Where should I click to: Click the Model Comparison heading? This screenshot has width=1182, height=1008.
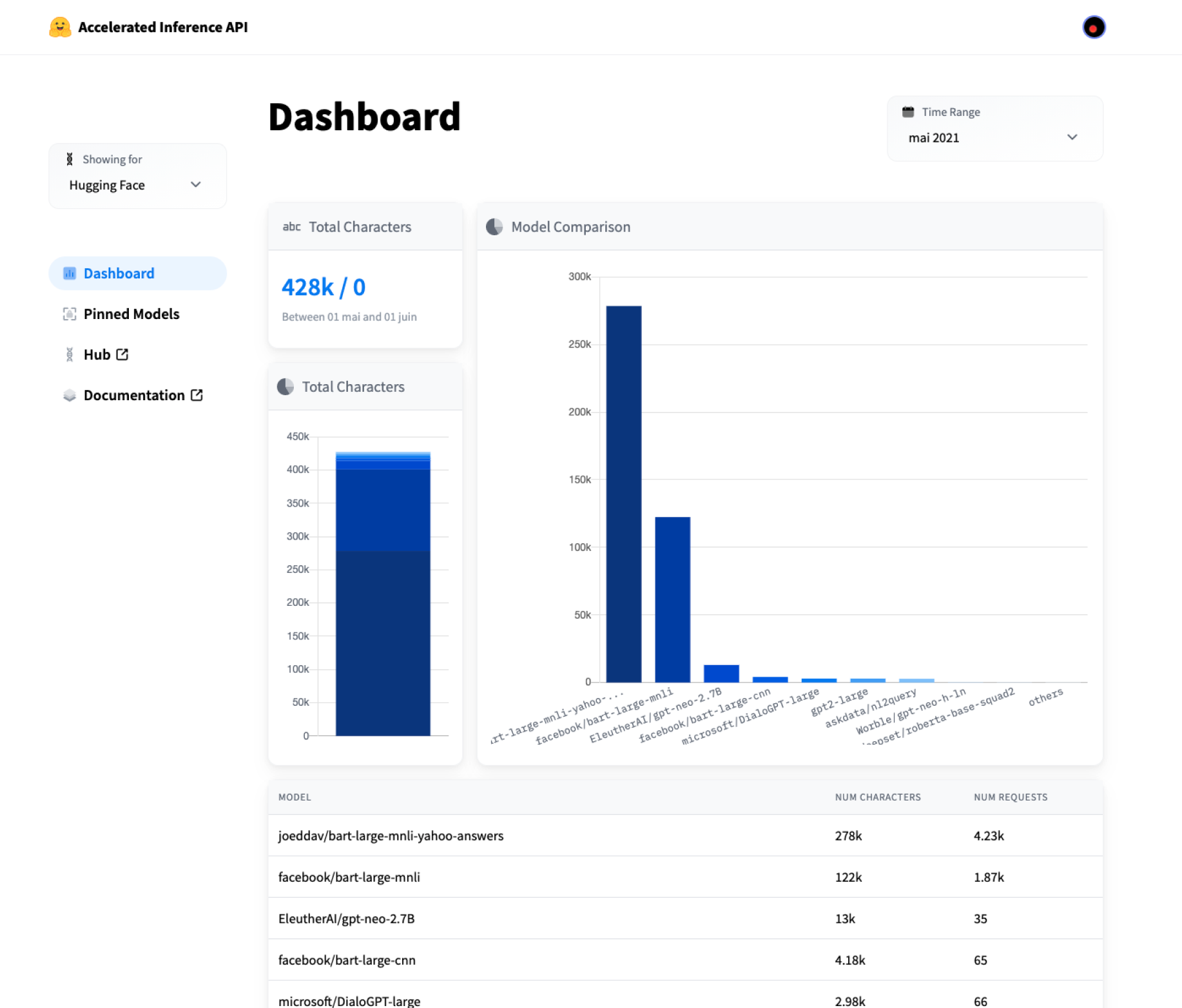(571, 227)
